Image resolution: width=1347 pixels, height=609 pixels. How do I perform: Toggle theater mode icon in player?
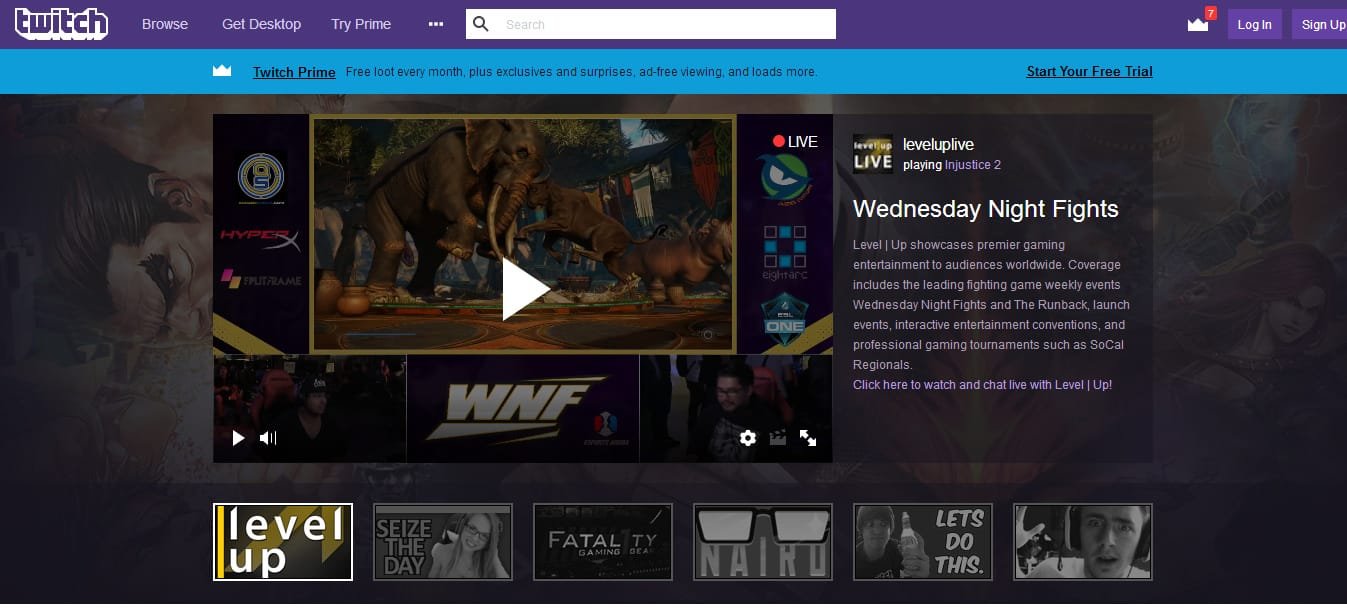777,437
